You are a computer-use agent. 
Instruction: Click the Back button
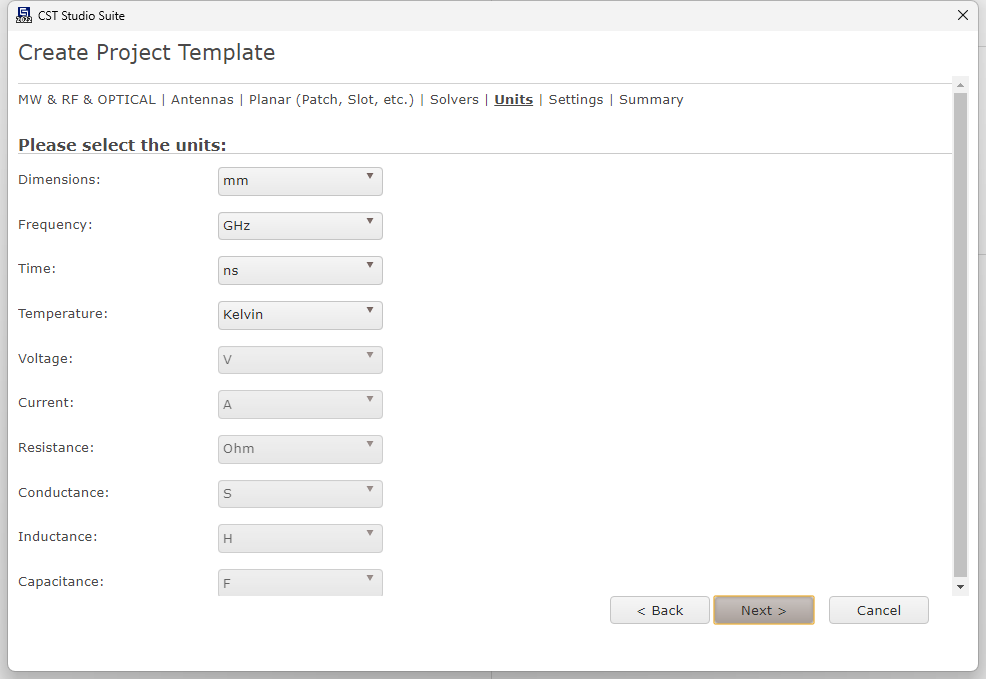tap(660, 610)
